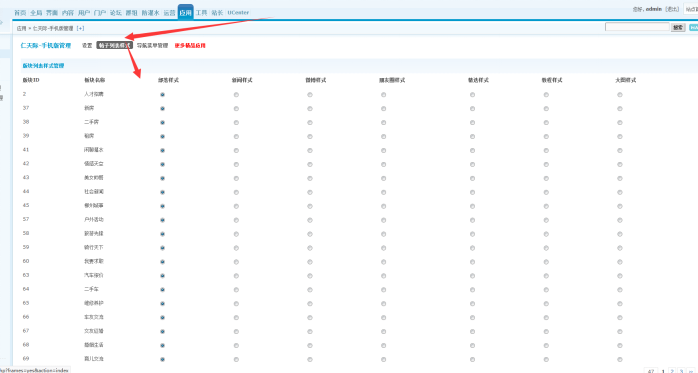Switch to the 导航菜单管理 sub-tab

coord(153,45)
